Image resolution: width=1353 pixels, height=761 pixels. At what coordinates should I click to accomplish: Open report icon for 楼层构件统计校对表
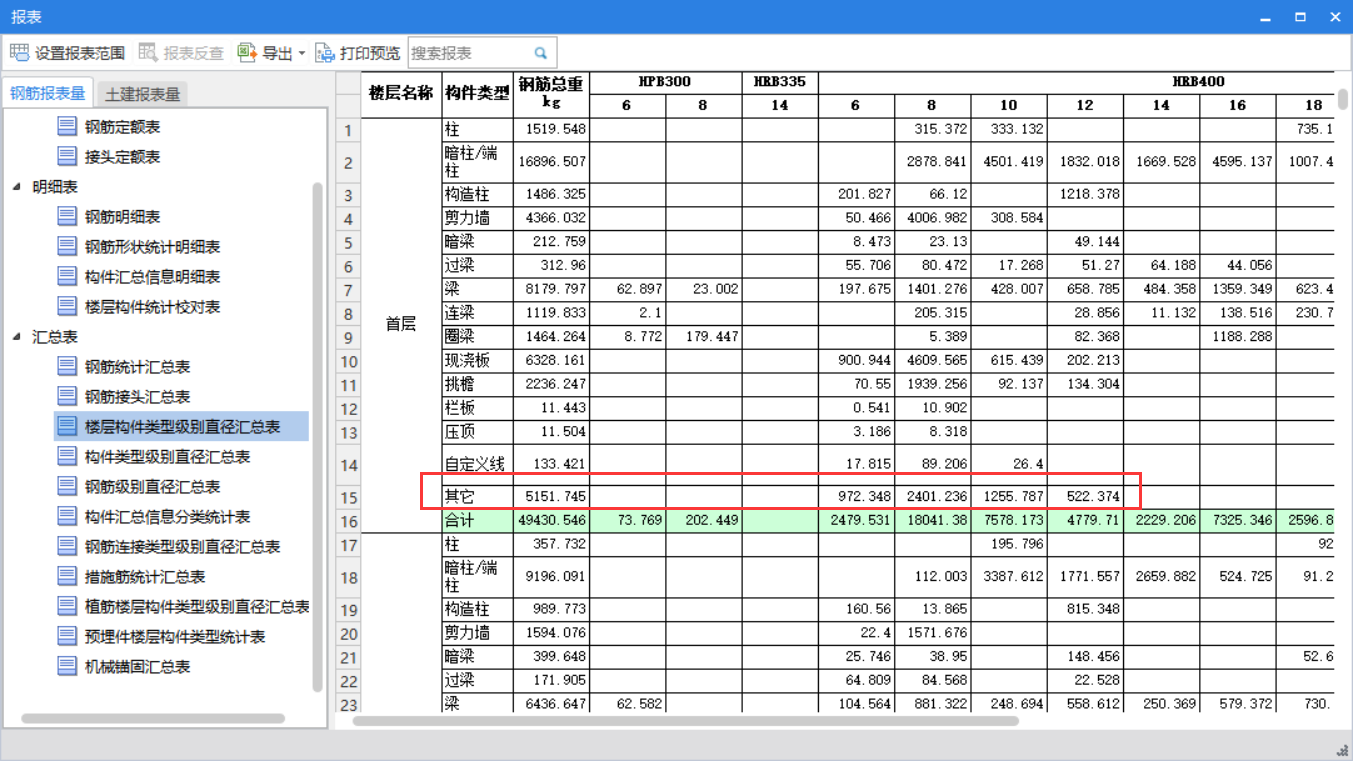(67, 307)
